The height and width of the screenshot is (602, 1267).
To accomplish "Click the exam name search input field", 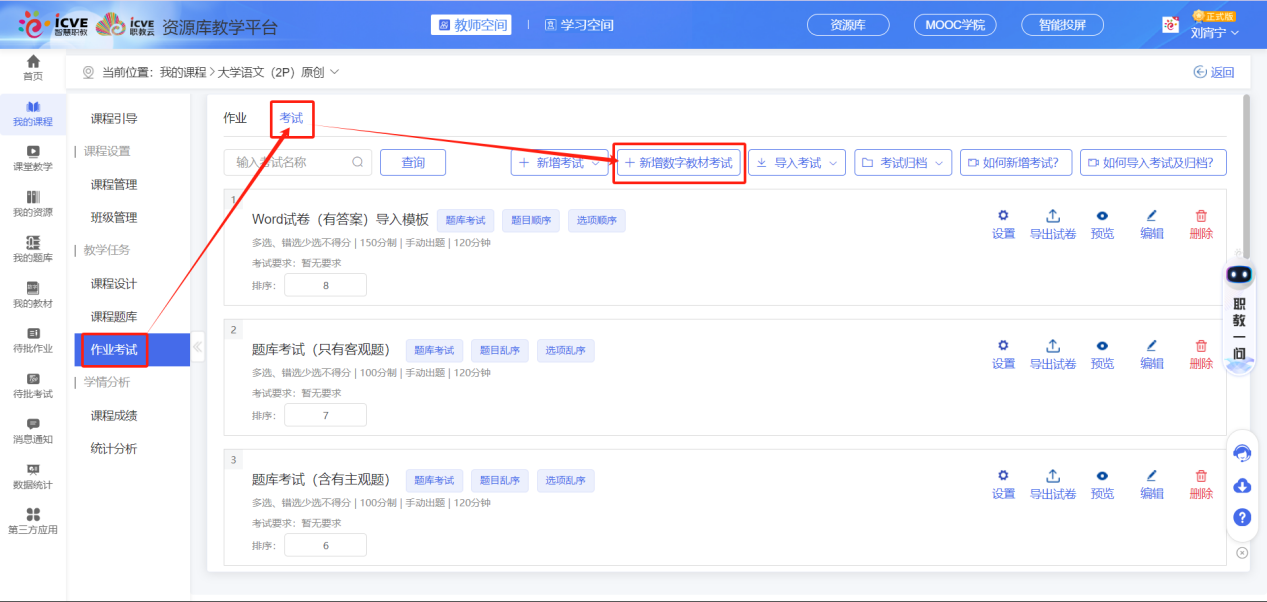I will (x=290, y=163).
